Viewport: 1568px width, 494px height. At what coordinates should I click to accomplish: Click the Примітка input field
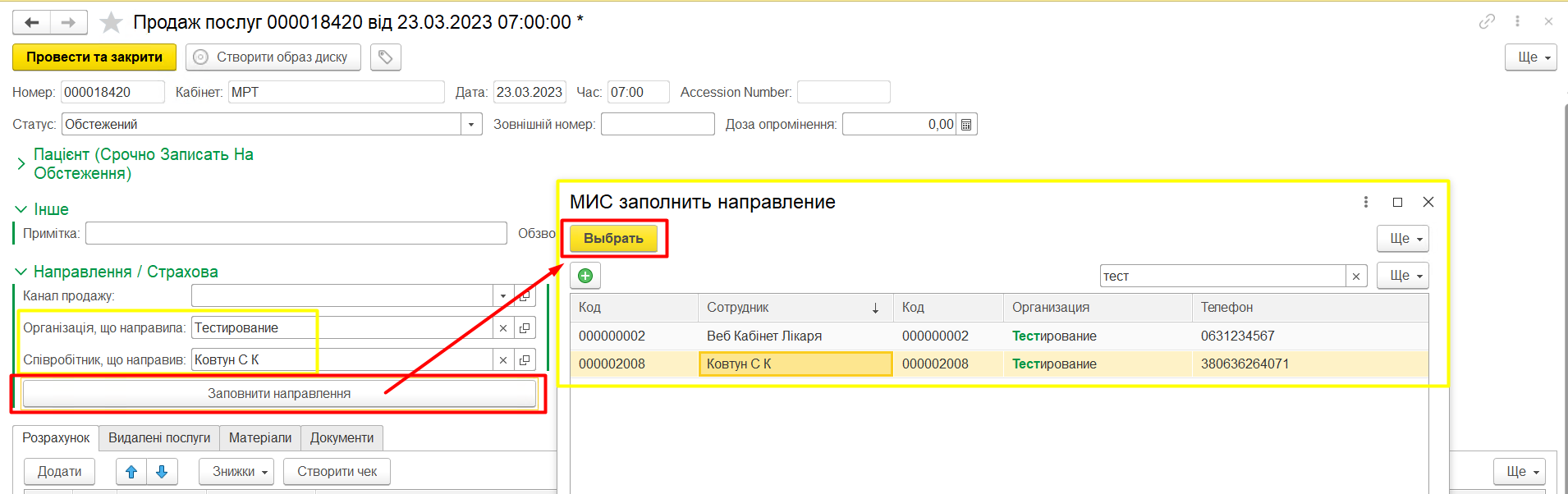pos(296,233)
